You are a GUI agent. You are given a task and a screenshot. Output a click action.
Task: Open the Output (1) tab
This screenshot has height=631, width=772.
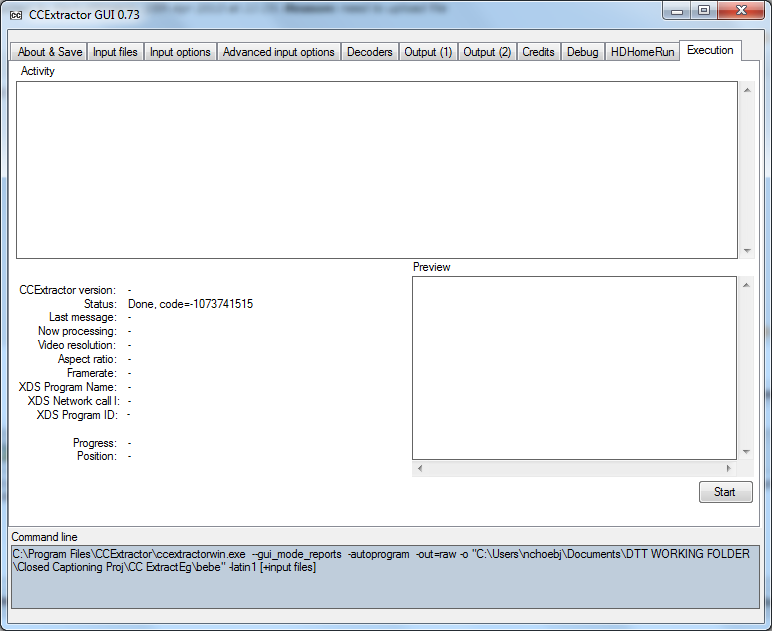click(x=428, y=52)
